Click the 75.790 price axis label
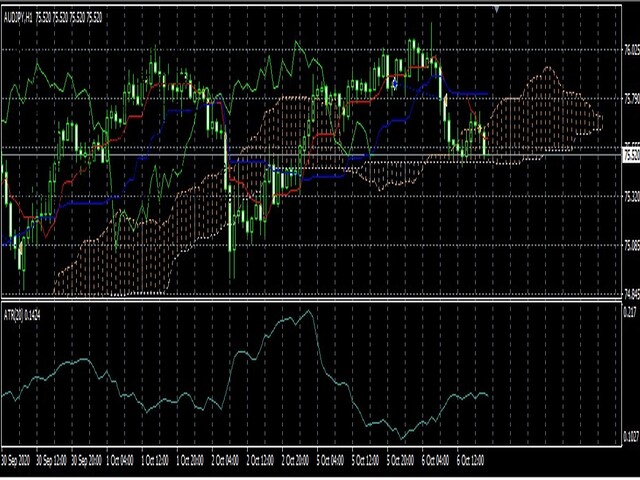This screenshot has height=480, width=640. point(632,99)
